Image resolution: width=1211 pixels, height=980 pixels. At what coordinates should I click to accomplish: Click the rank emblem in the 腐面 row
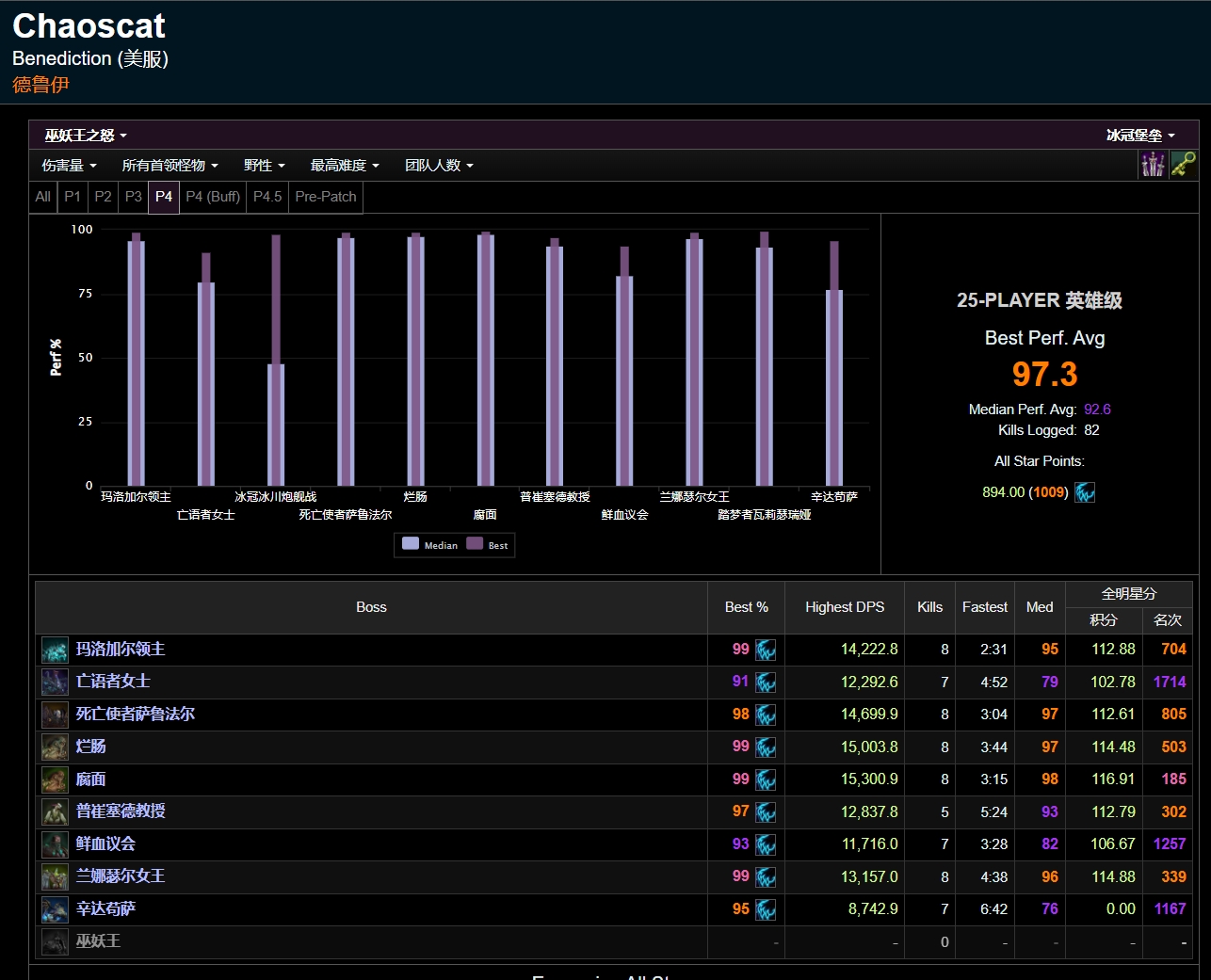tap(766, 779)
